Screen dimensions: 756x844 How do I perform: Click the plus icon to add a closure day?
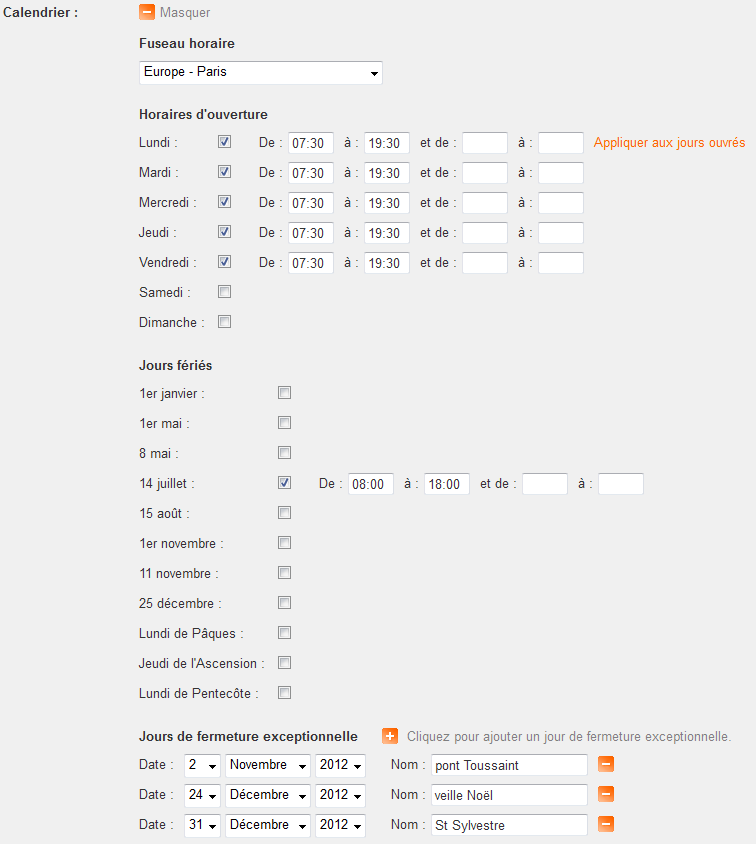pyautogui.click(x=390, y=737)
